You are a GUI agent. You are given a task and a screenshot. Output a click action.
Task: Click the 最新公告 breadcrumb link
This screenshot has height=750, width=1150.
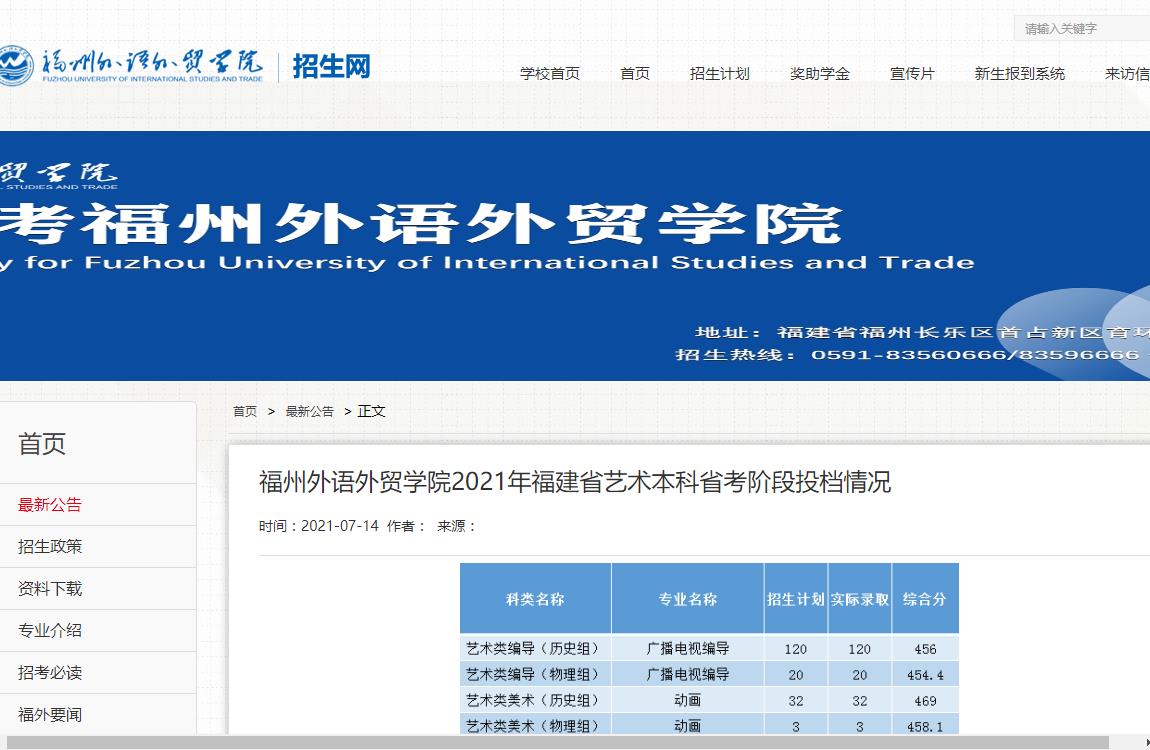tap(310, 411)
